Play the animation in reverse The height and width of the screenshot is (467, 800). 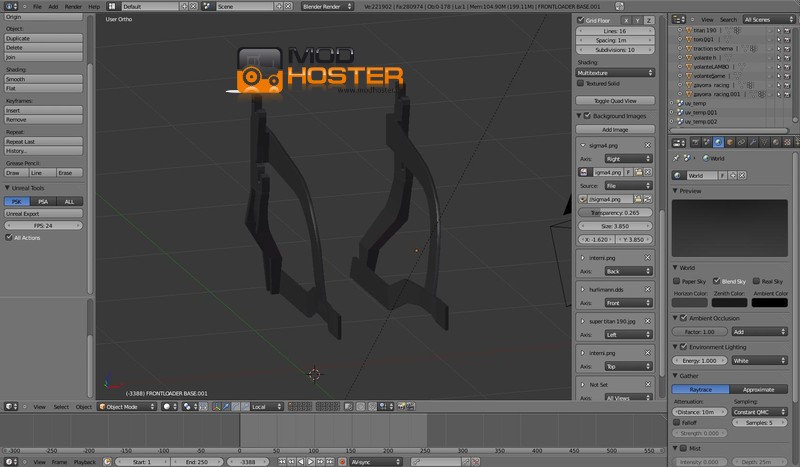pos(301,462)
